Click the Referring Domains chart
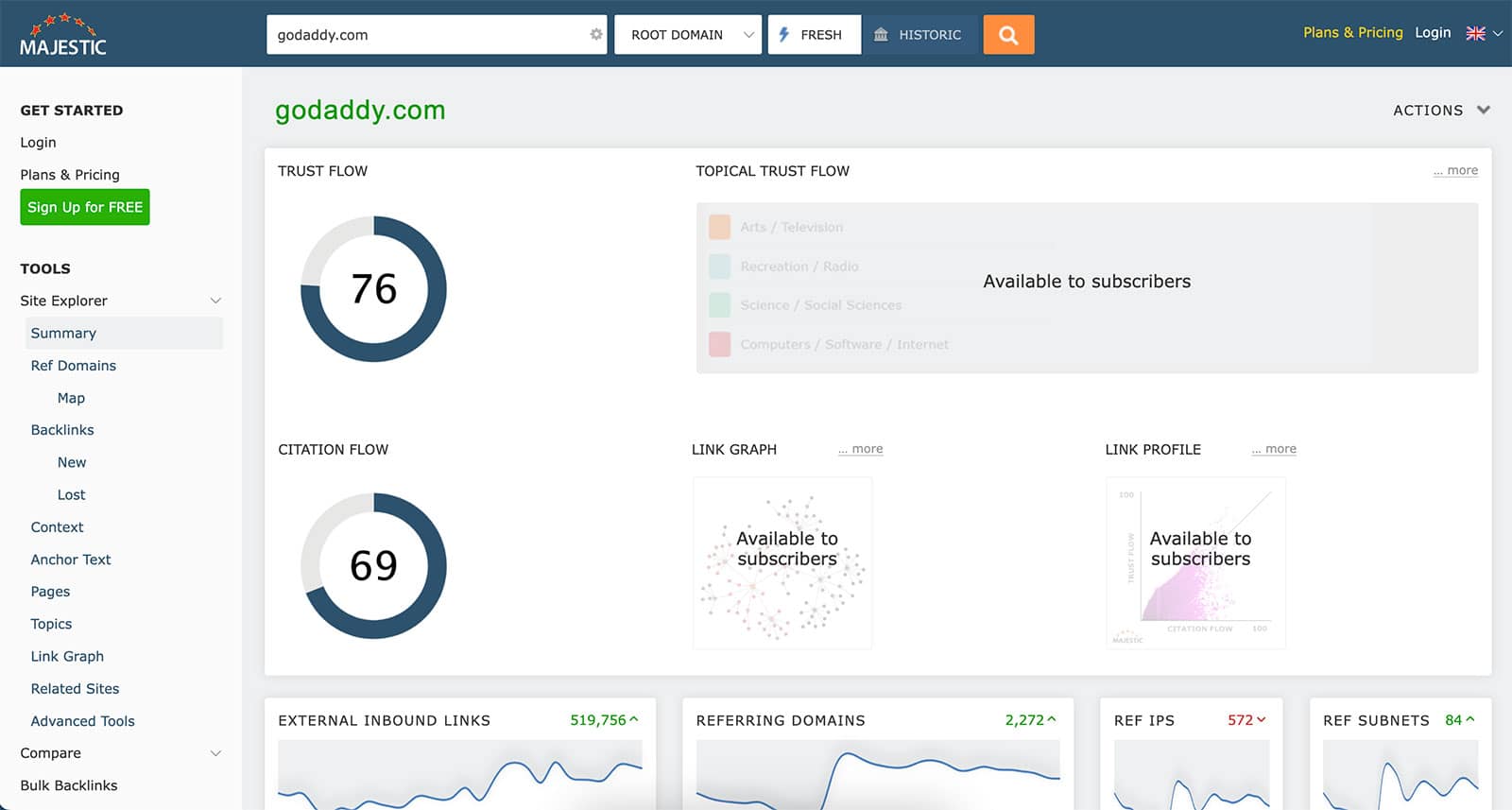Screen dimensions: 1512x810 tap(878, 775)
